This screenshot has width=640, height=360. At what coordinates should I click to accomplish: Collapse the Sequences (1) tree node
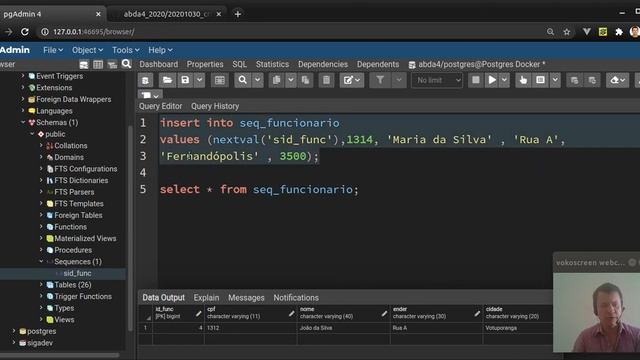pos(41,261)
